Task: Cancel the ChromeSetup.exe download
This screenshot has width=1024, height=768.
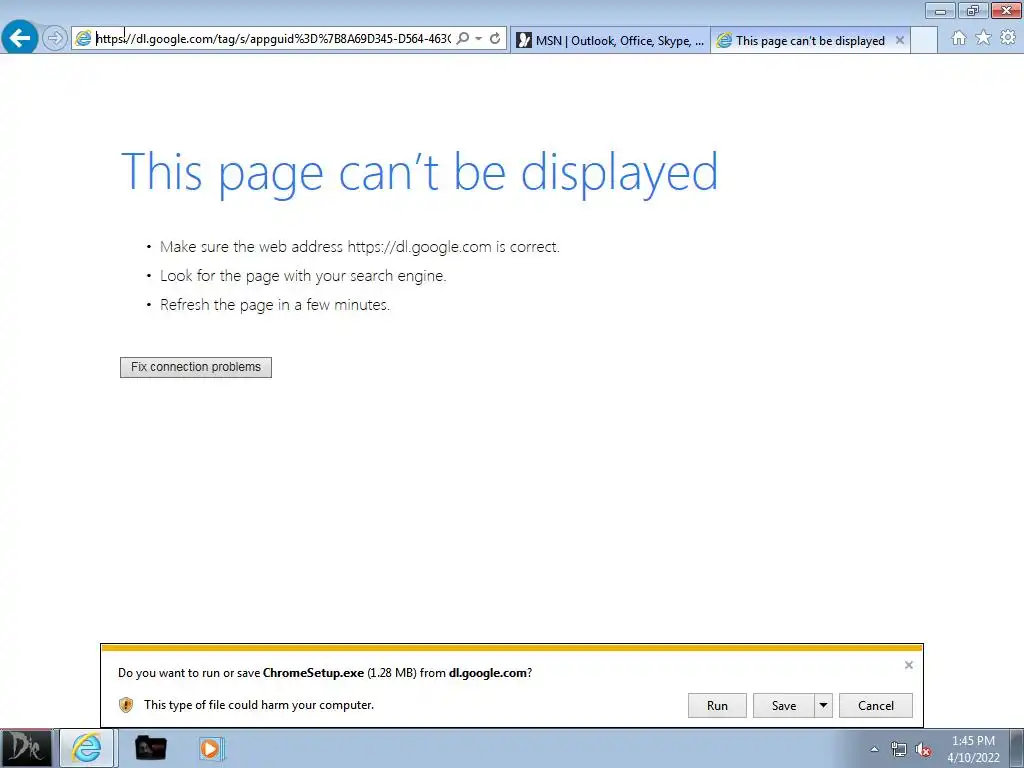Action: click(876, 705)
